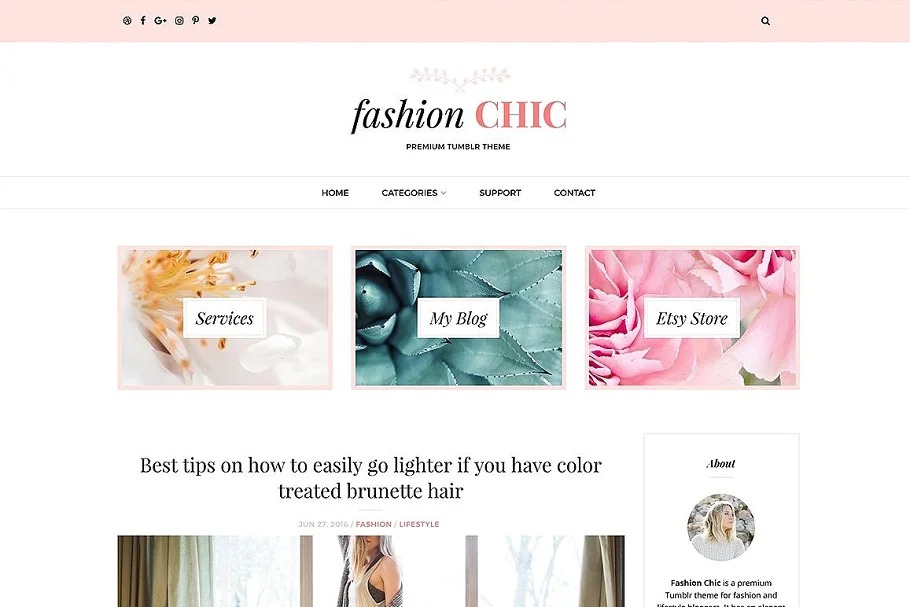Open the Twitter bird icon
910x607 pixels.
tap(212, 21)
